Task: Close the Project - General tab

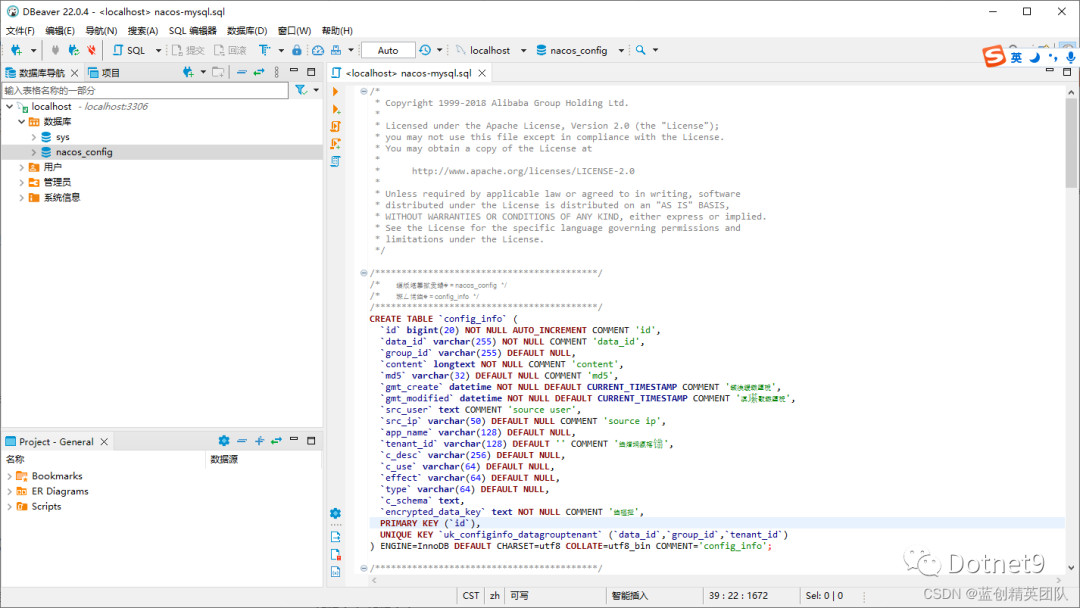Action: 104,441
